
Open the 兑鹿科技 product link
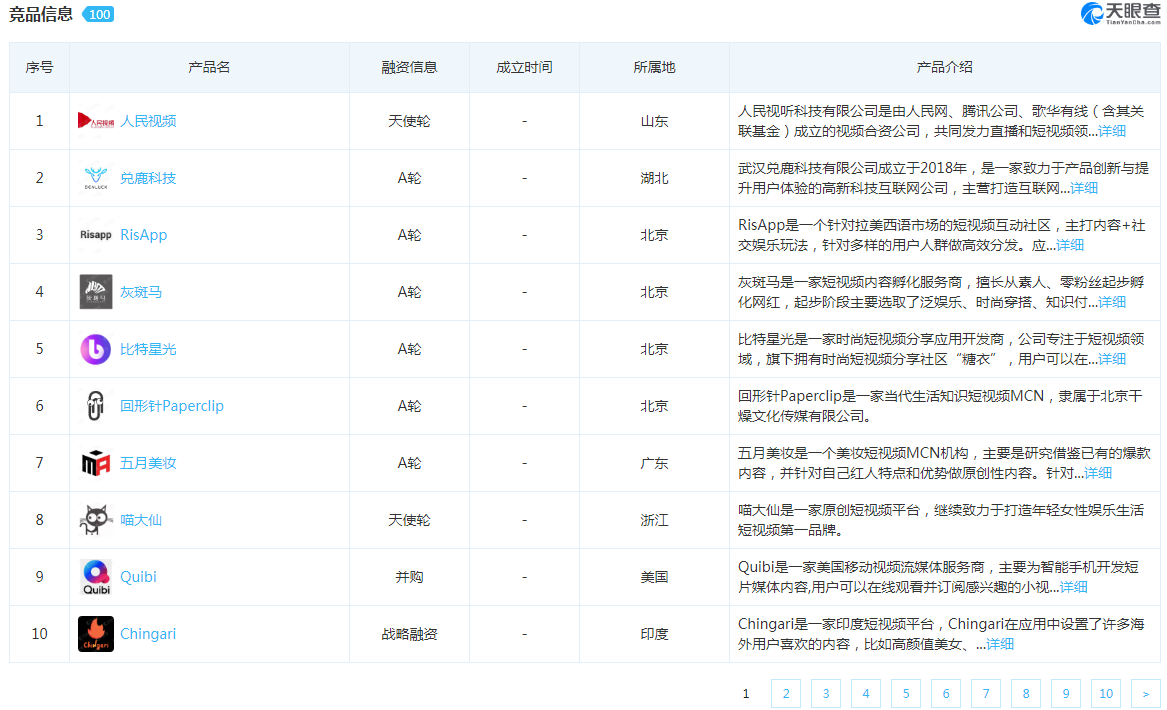click(148, 178)
